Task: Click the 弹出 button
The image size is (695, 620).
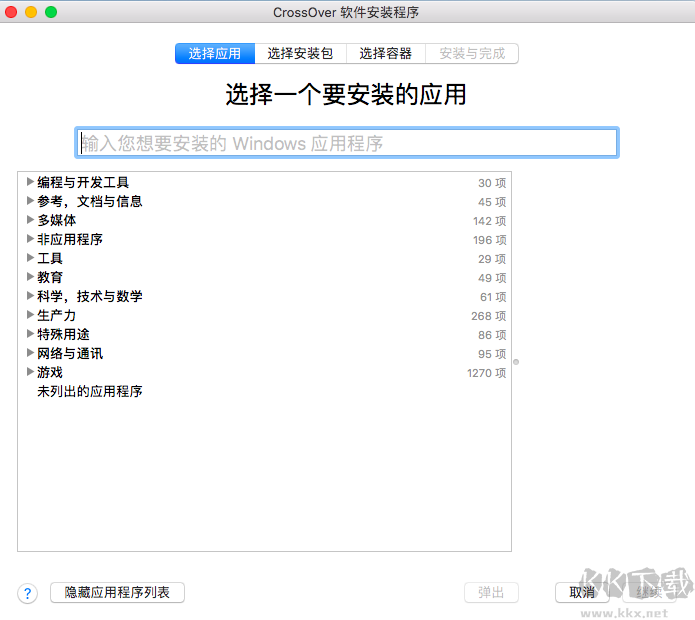Action: (491, 593)
